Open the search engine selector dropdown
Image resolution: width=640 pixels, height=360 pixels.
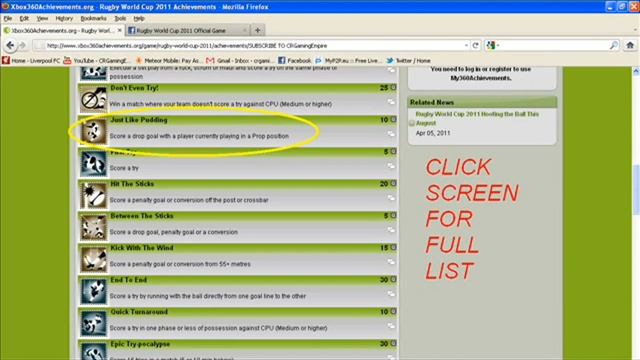click(493, 45)
